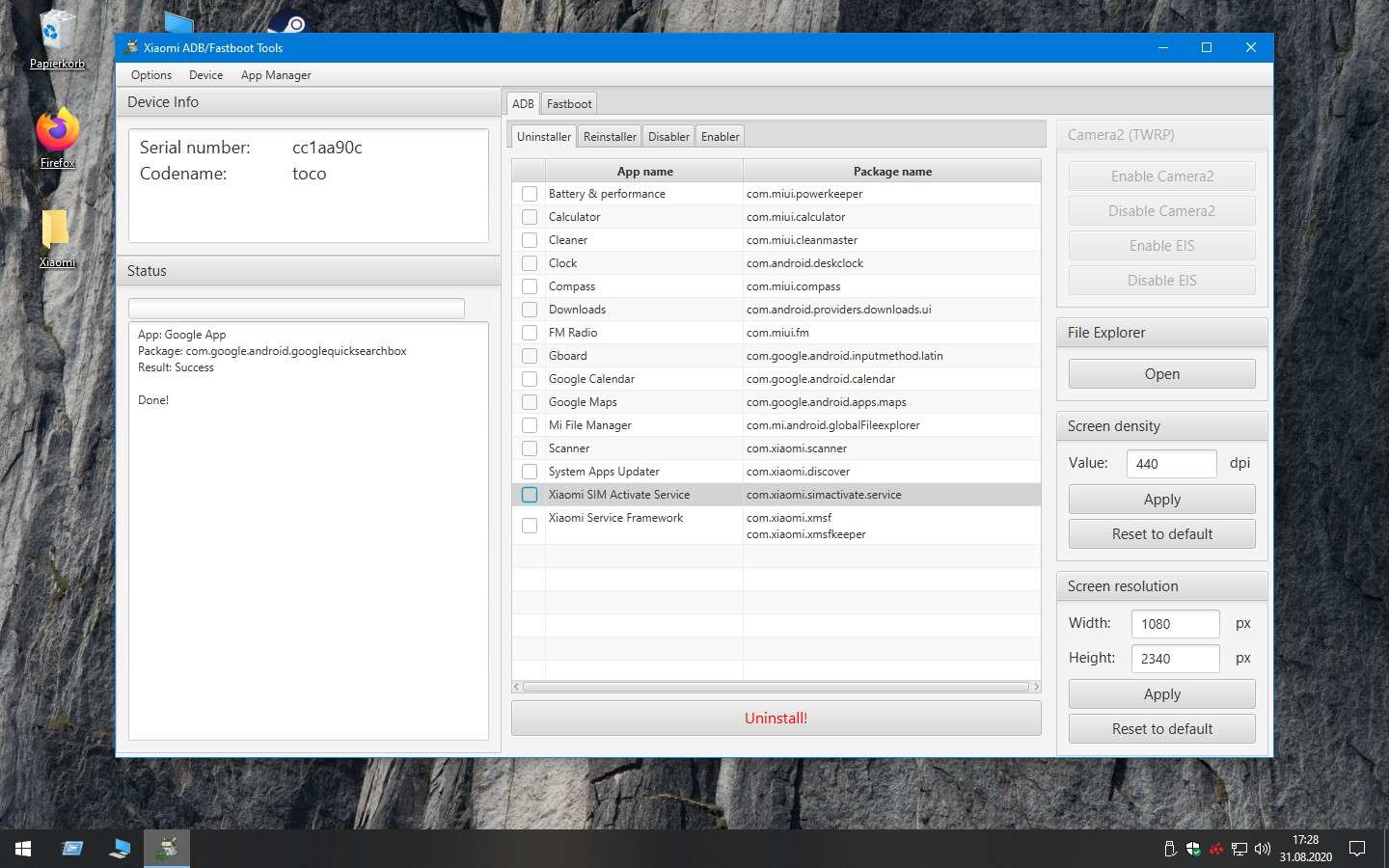Open the Xiaomi folder on the desktop
Viewport: 1389px width, 868px height.
coord(57,238)
